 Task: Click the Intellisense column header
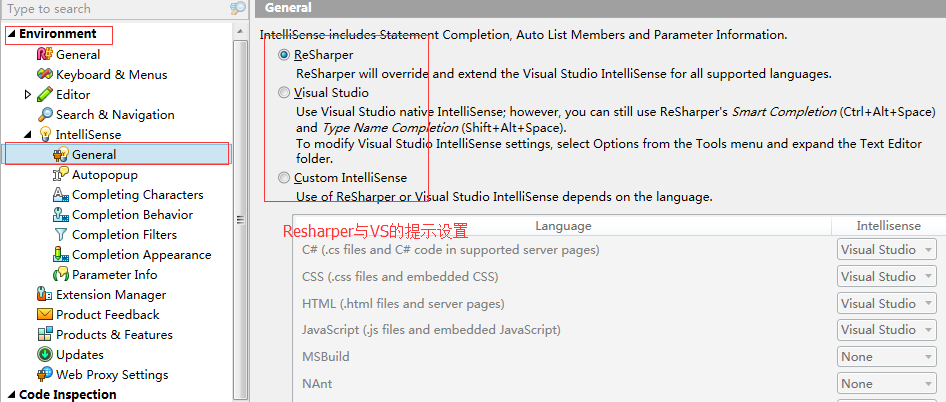[889, 226]
